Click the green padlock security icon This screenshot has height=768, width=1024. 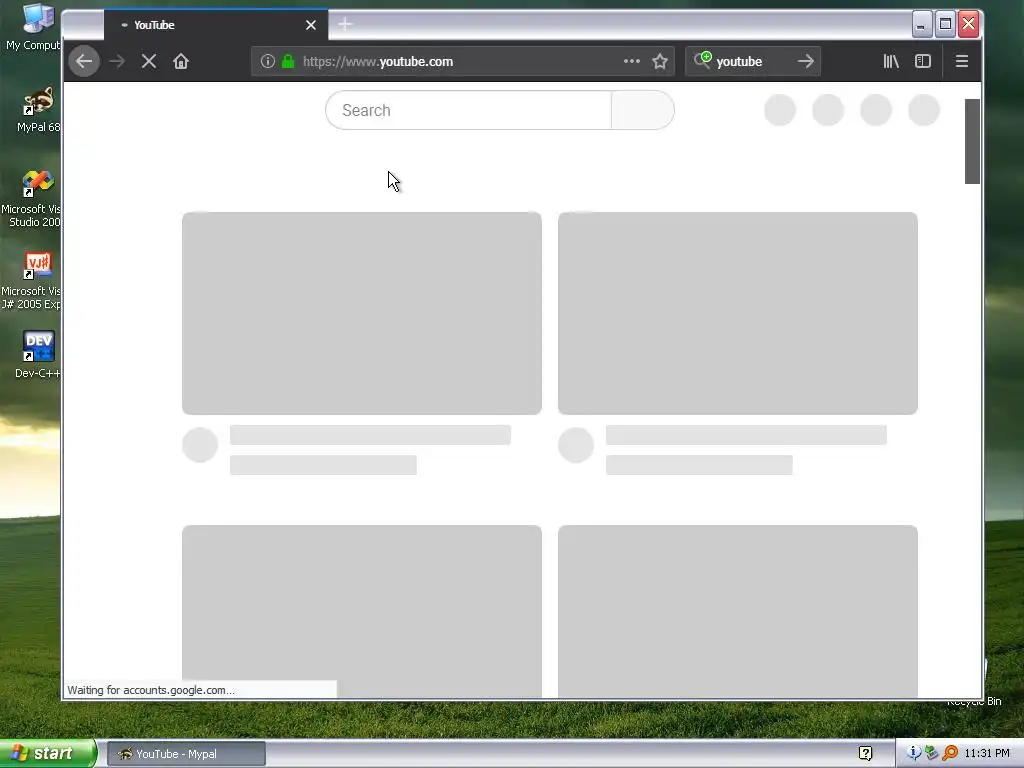click(x=288, y=61)
